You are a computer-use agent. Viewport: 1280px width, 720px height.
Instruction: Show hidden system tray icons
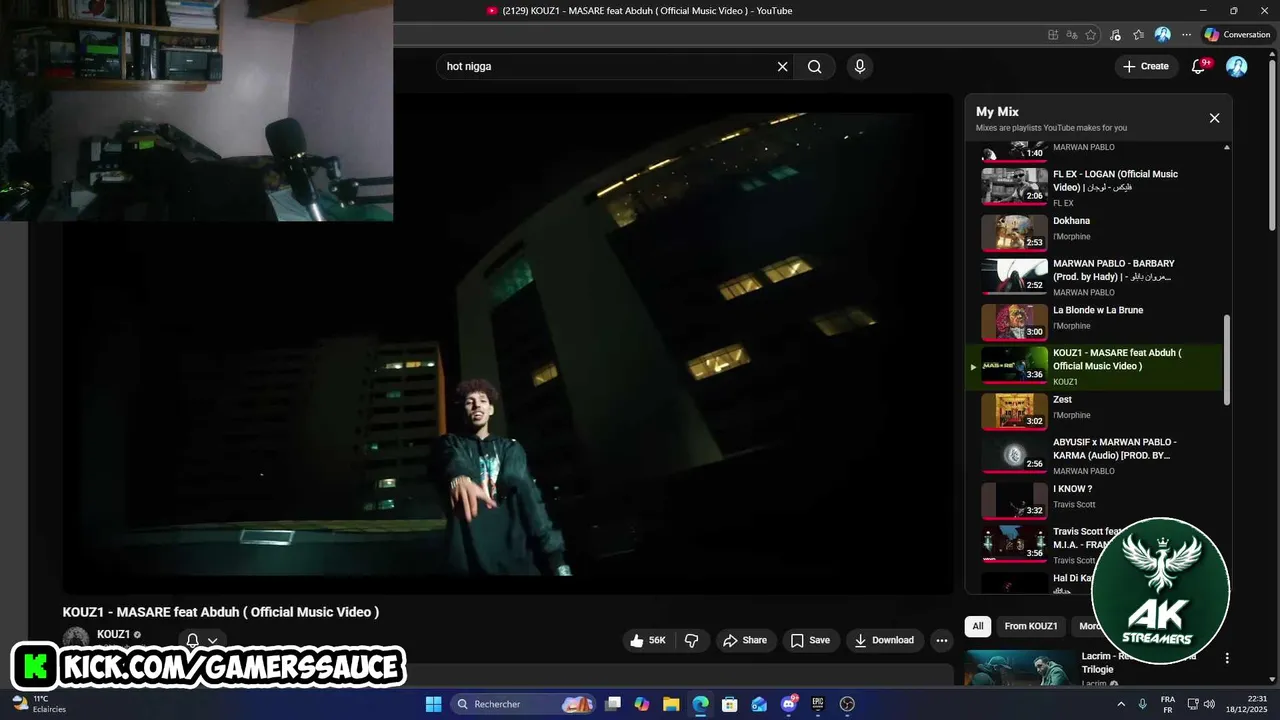[x=1121, y=704]
